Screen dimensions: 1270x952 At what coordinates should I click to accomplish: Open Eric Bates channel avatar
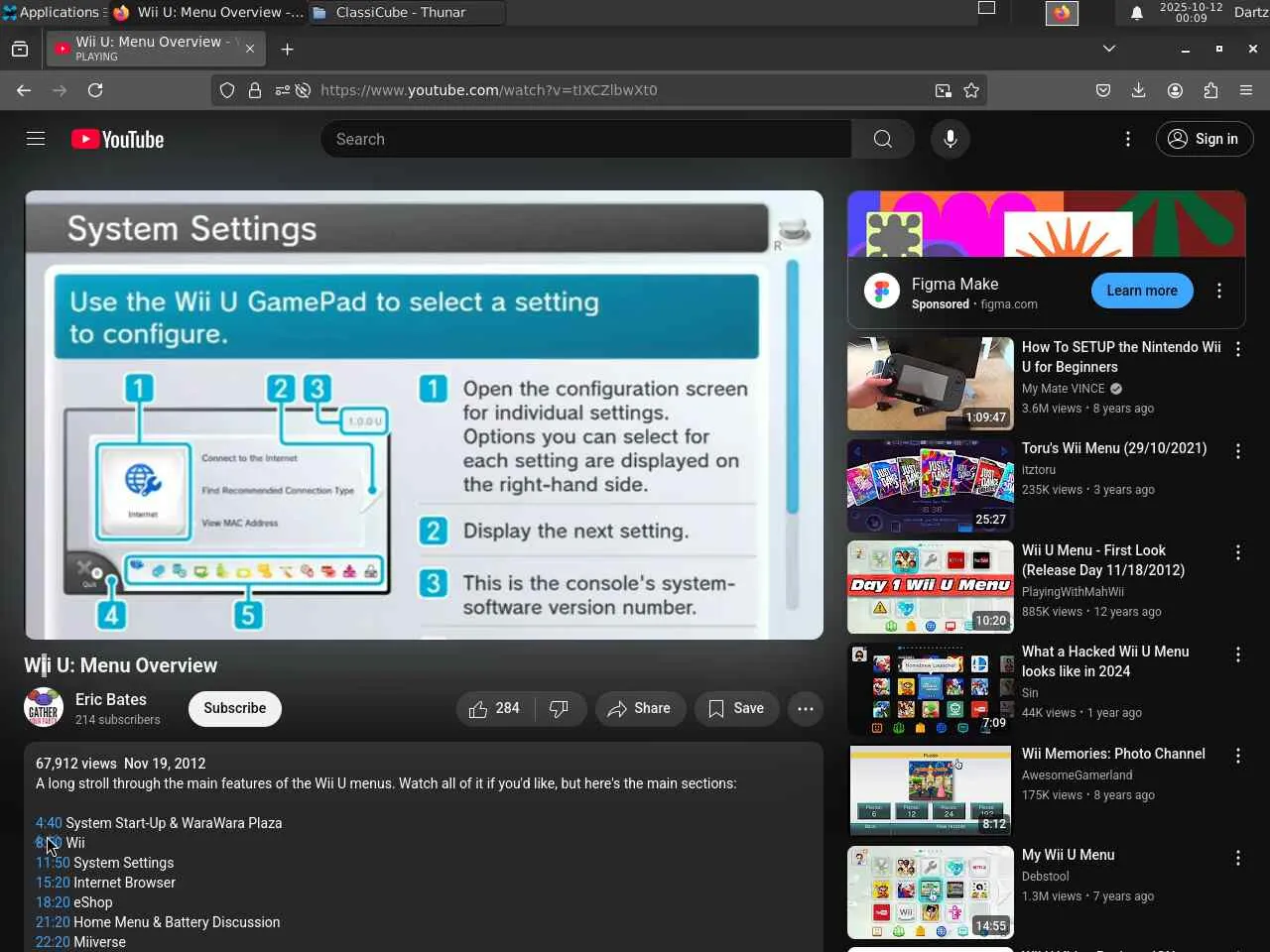44,708
